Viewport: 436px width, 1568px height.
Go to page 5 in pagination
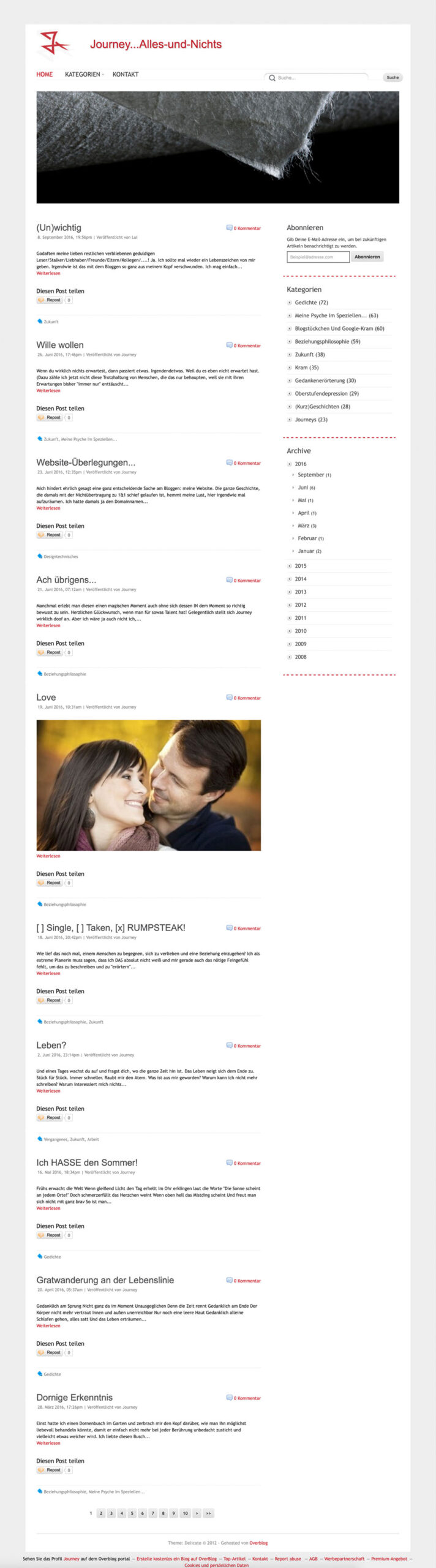pyautogui.click(x=132, y=1513)
